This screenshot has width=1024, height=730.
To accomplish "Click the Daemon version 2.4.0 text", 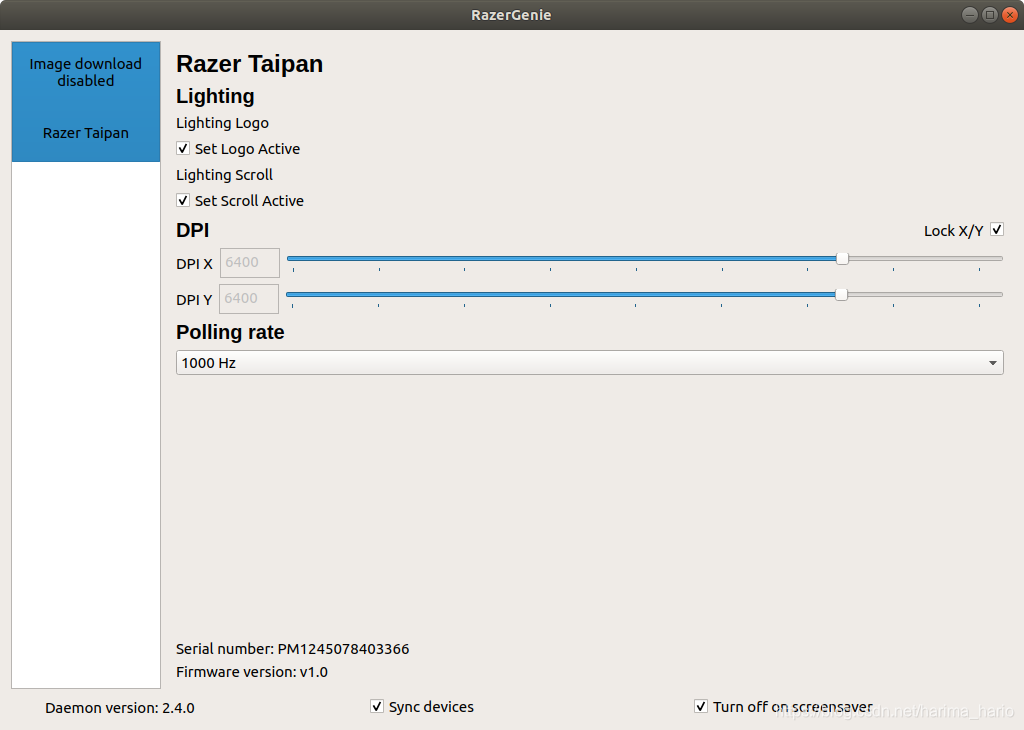I will point(120,708).
